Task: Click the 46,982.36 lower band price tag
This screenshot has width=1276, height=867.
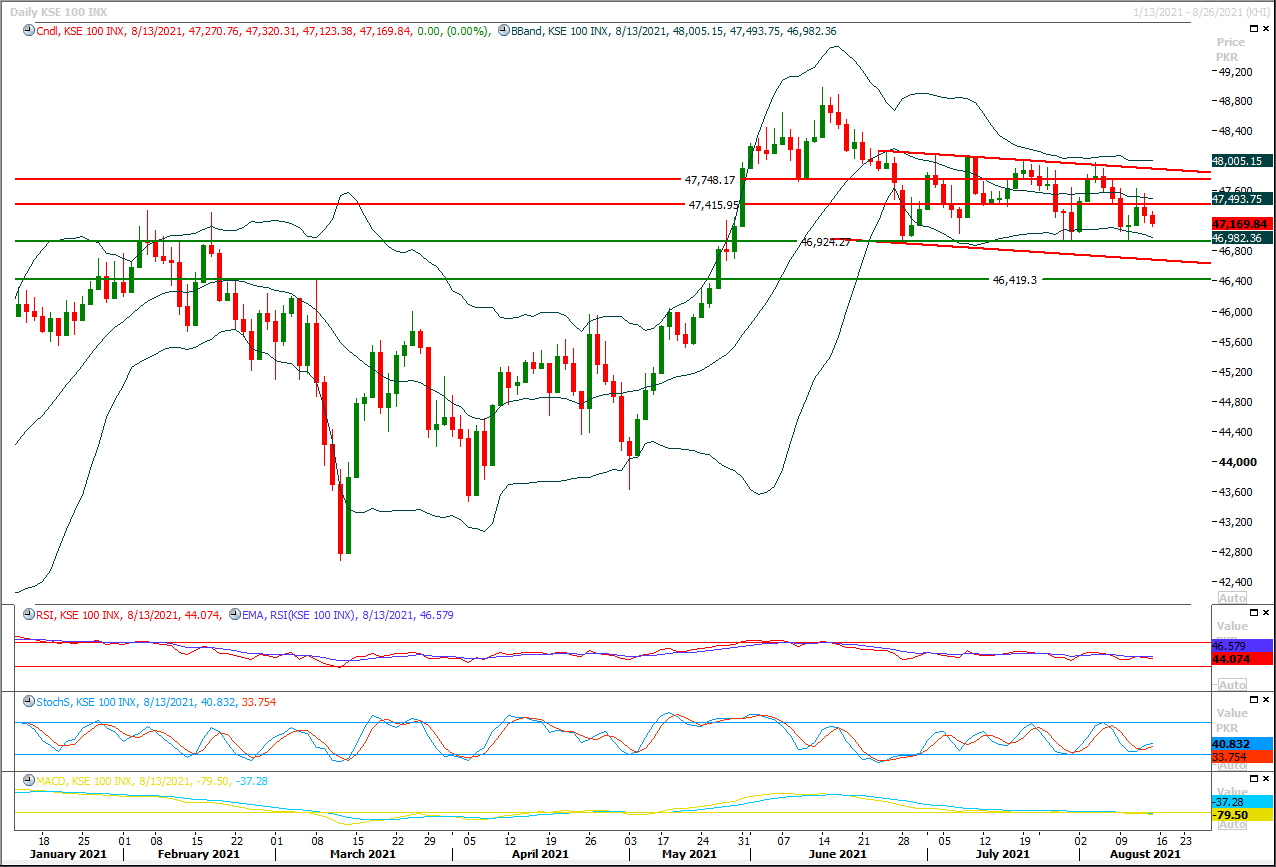Action: 1240,238
